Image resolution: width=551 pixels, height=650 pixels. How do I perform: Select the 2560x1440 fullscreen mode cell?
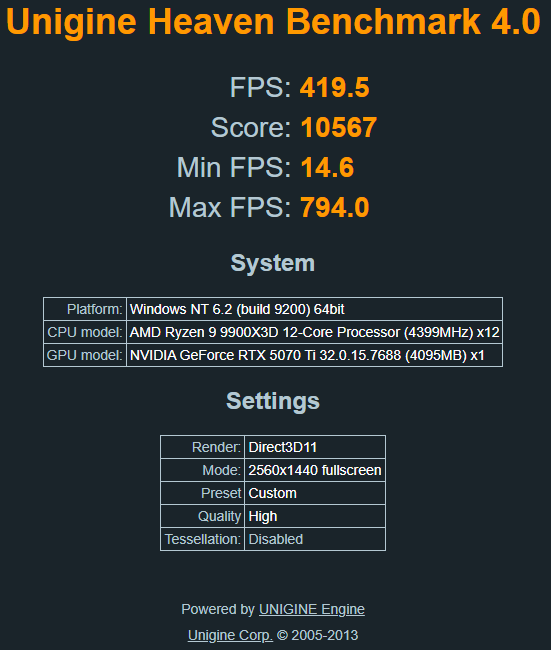(315, 471)
